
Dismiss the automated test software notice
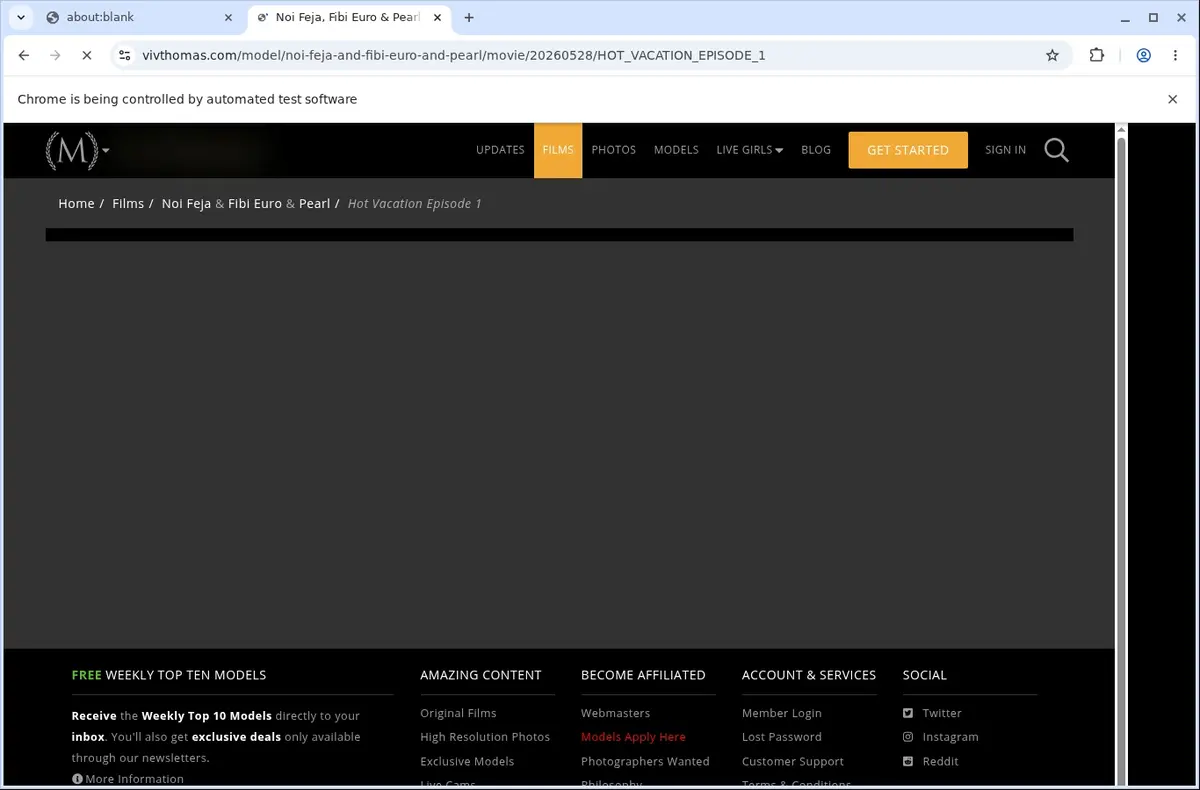pos(1173,99)
